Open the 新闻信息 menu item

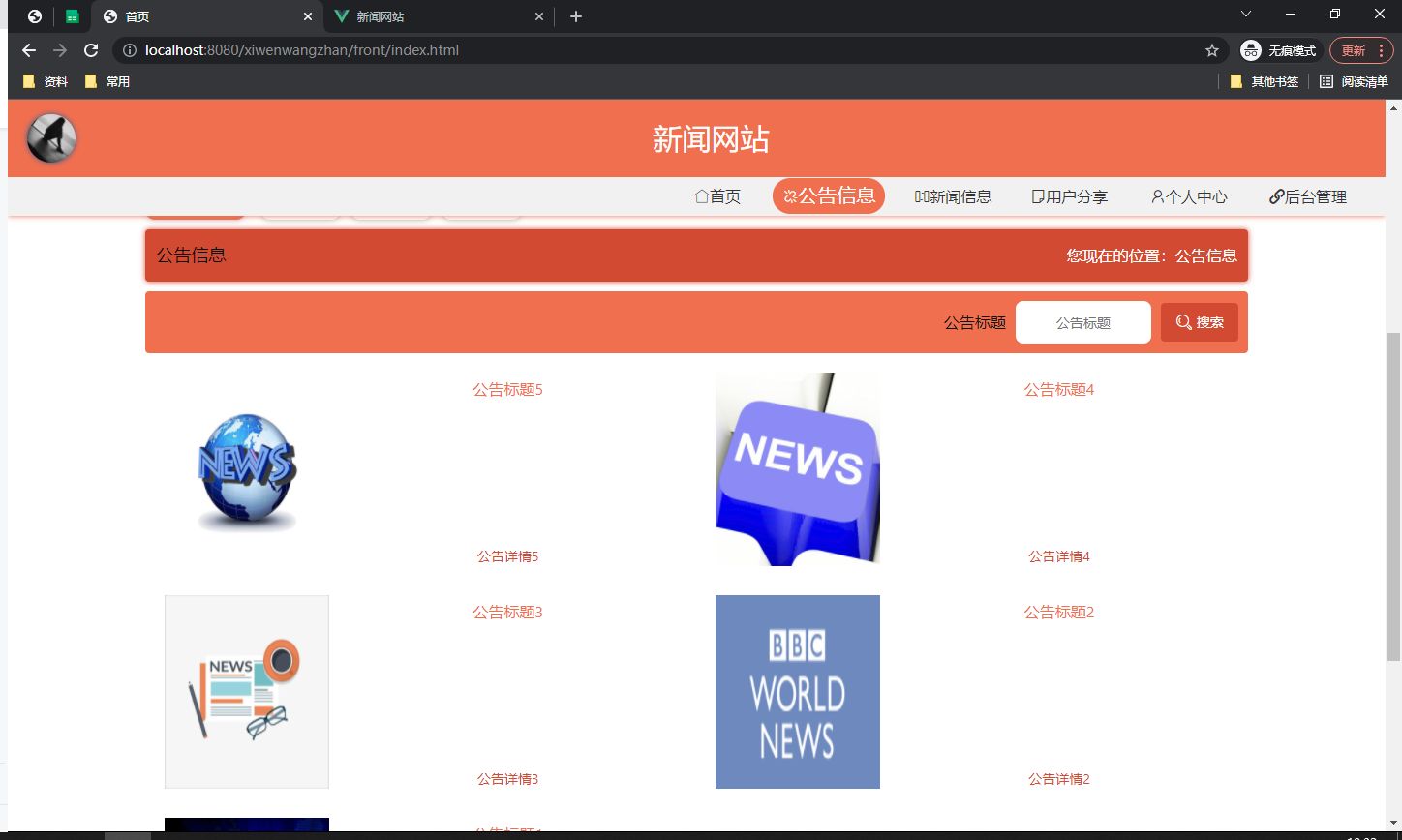point(953,196)
